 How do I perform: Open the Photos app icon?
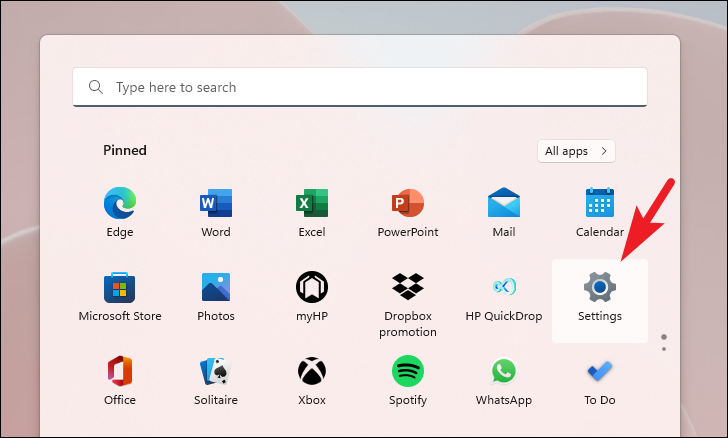216,287
